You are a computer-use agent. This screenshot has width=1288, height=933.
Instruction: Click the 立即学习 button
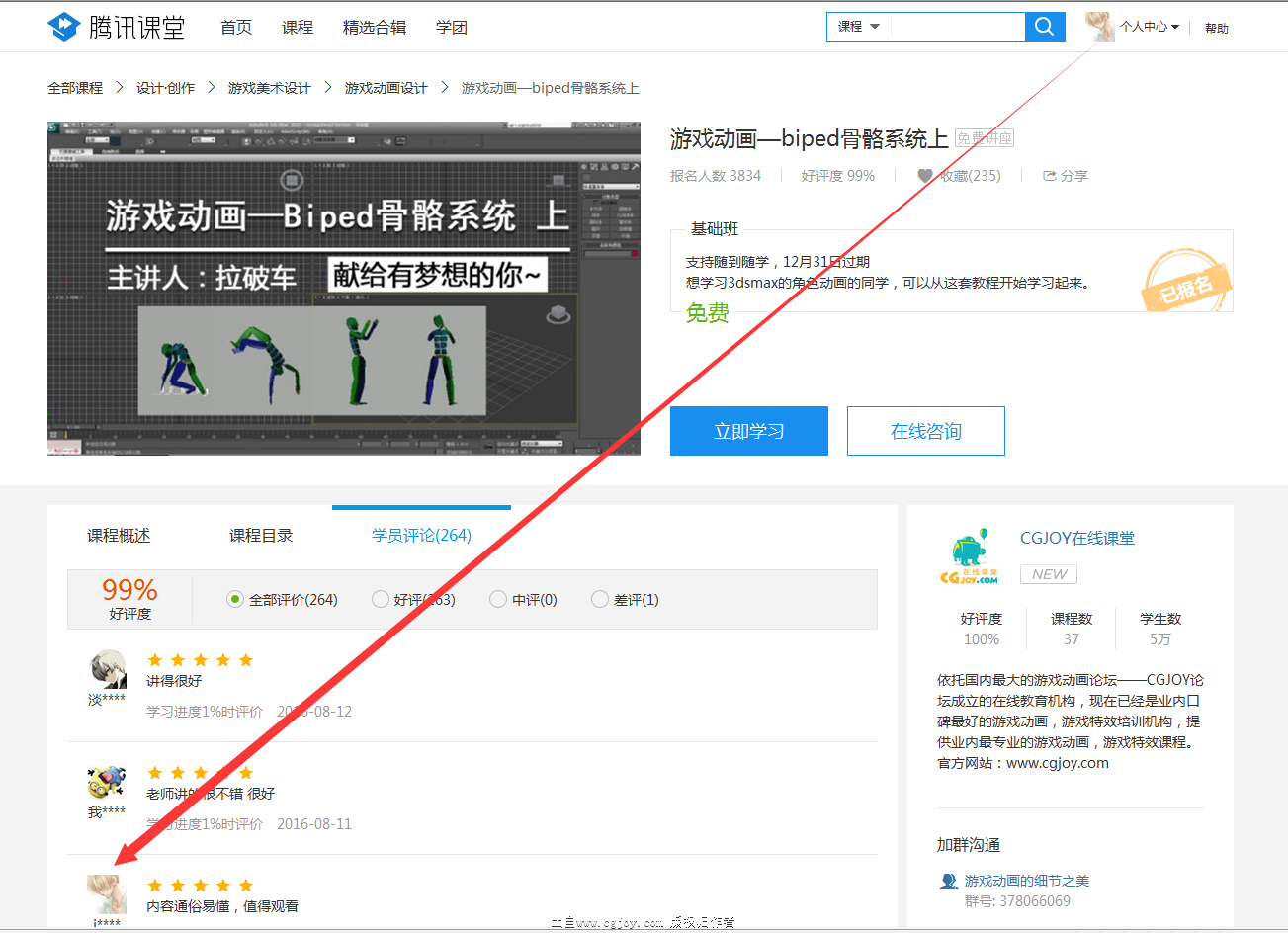click(x=748, y=430)
